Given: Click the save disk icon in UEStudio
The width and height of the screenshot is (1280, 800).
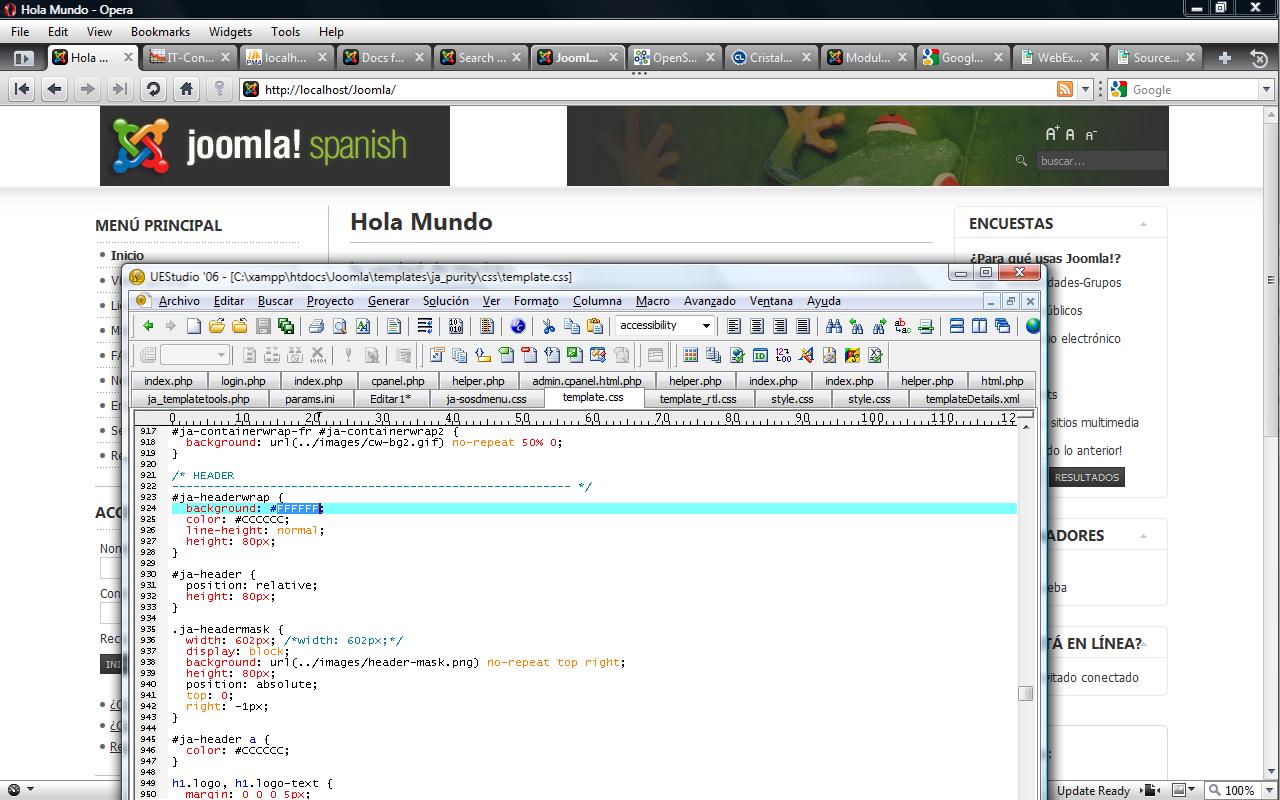Looking at the screenshot, I should coord(263,326).
